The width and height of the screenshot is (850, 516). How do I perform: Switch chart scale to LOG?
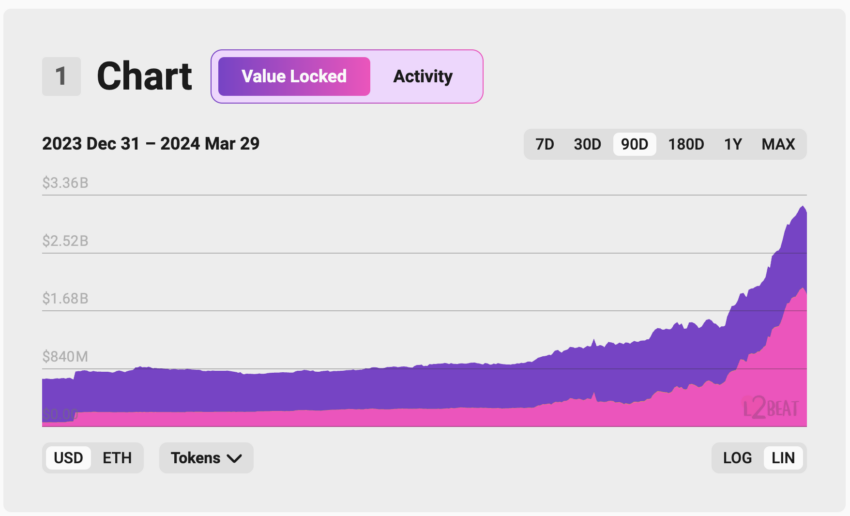pos(737,458)
